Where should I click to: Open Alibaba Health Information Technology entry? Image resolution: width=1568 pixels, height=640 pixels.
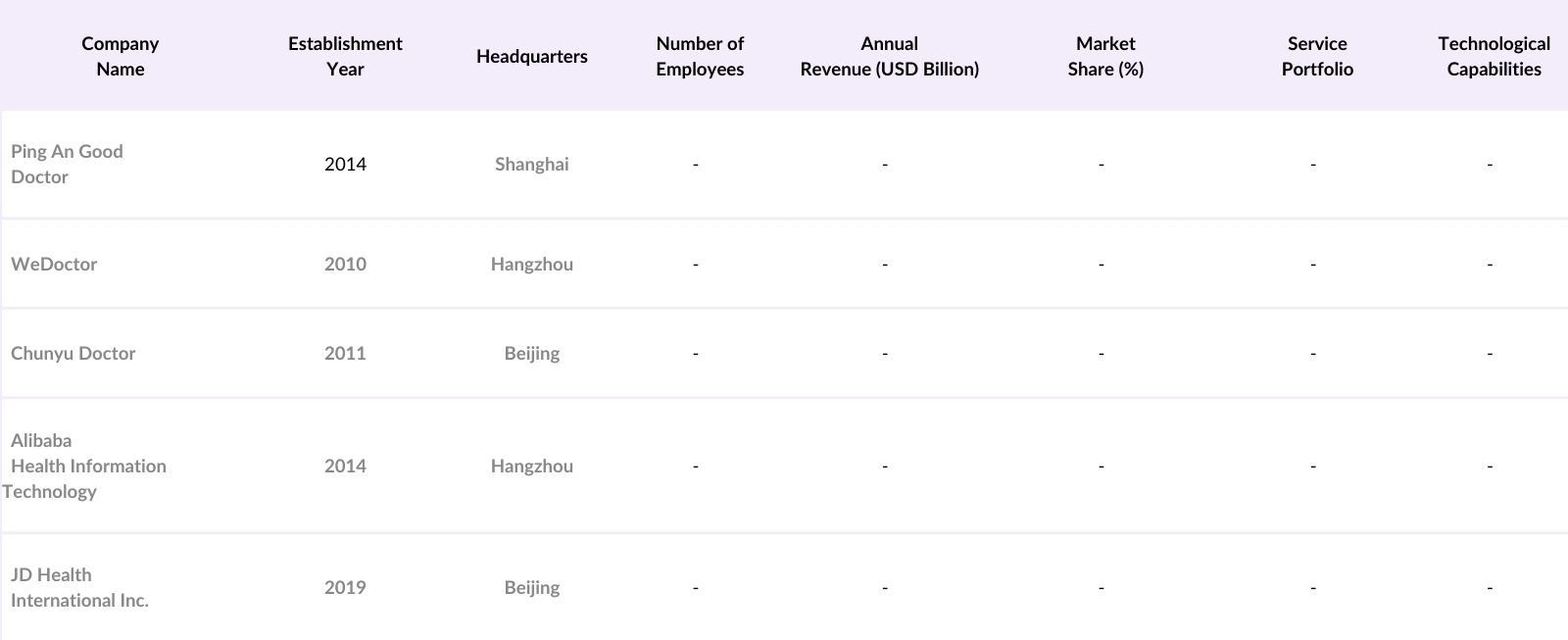point(86,466)
